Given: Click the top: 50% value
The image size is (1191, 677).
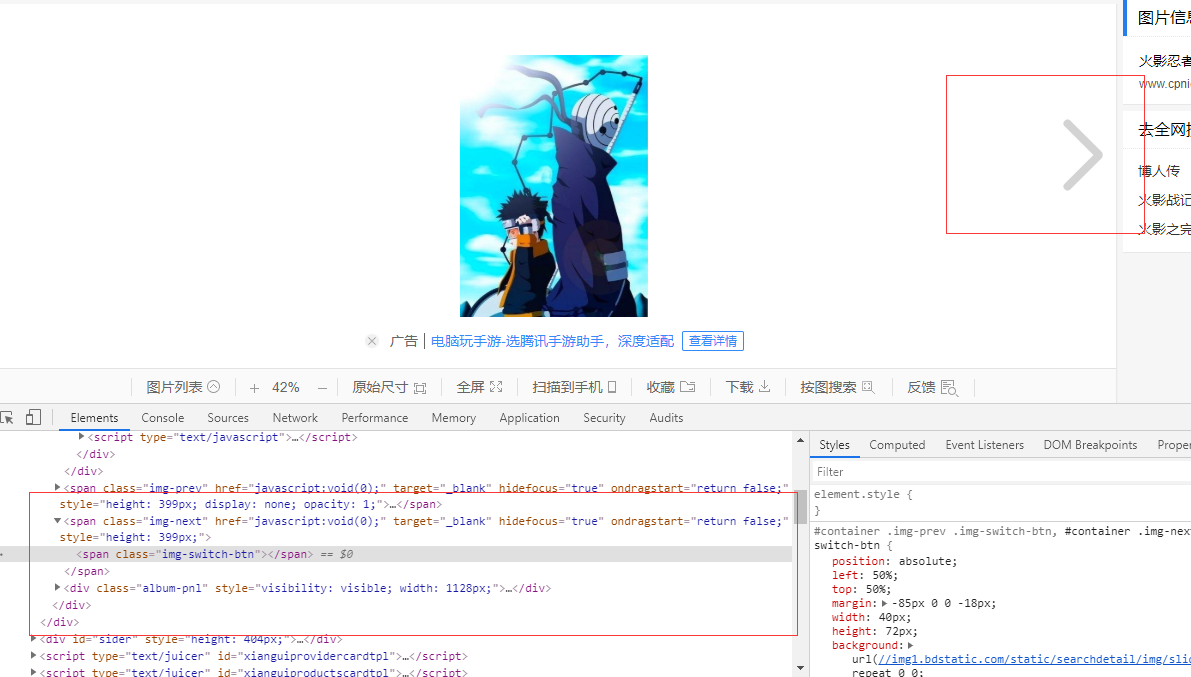Looking at the screenshot, I should point(876,590).
